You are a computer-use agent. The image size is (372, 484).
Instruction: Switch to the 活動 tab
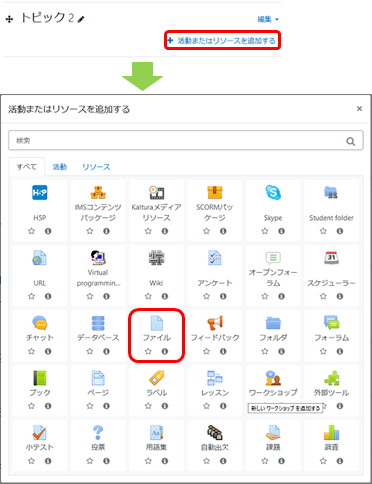(60, 166)
